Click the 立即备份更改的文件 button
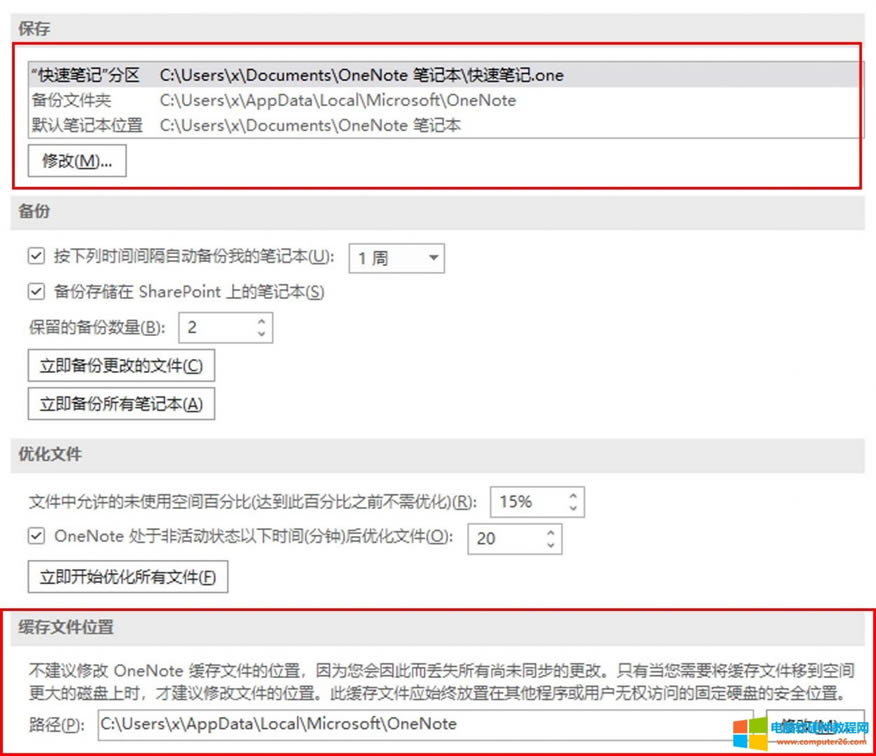Viewport: 876px width, 756px height. pos(121,366)
